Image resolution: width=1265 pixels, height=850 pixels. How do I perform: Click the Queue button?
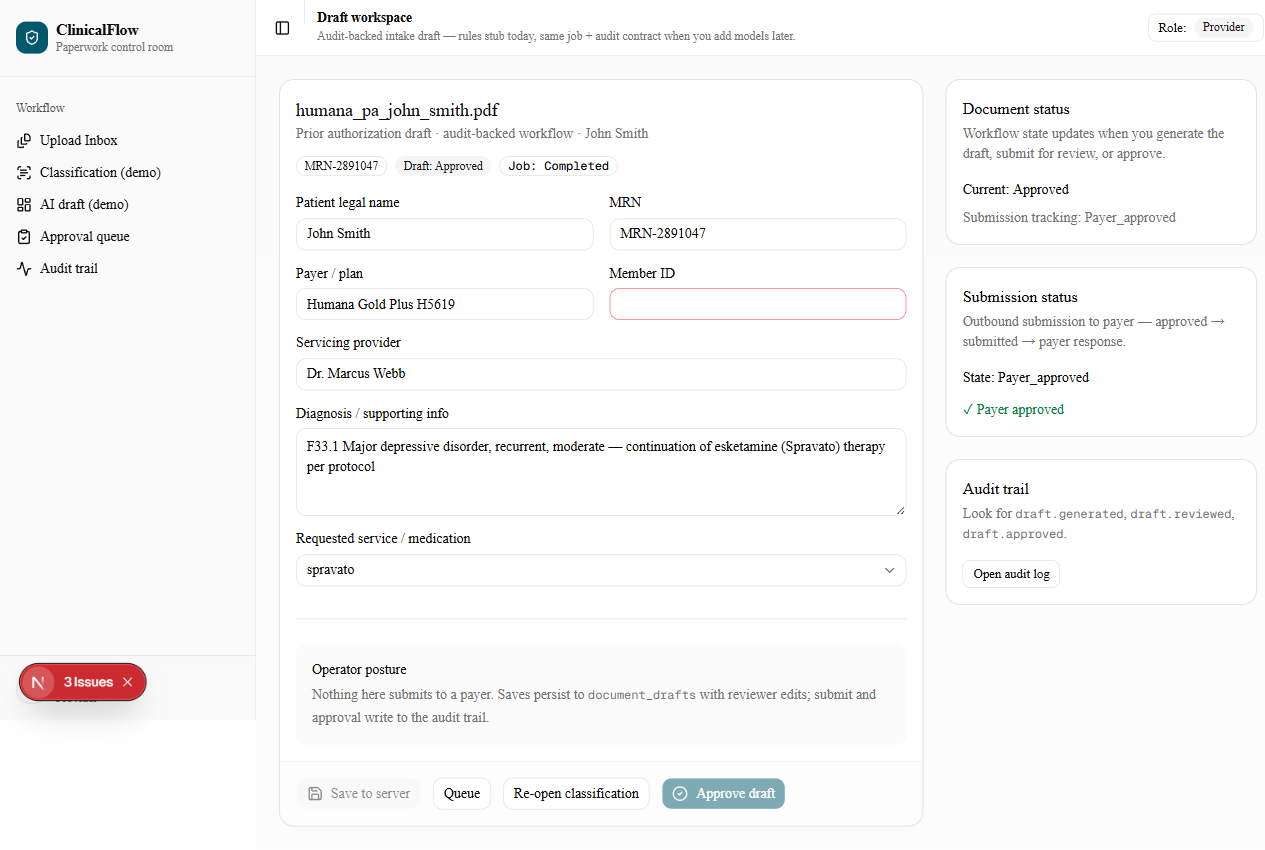click(x=462, y=793)
